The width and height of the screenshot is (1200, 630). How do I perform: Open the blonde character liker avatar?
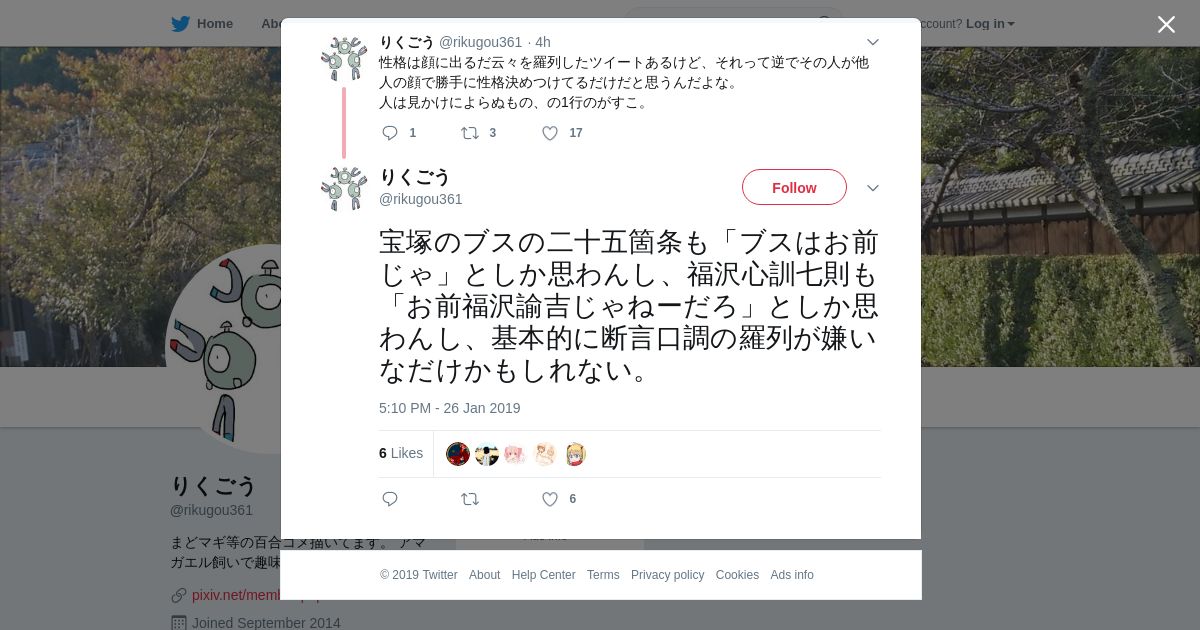(574, 454)
